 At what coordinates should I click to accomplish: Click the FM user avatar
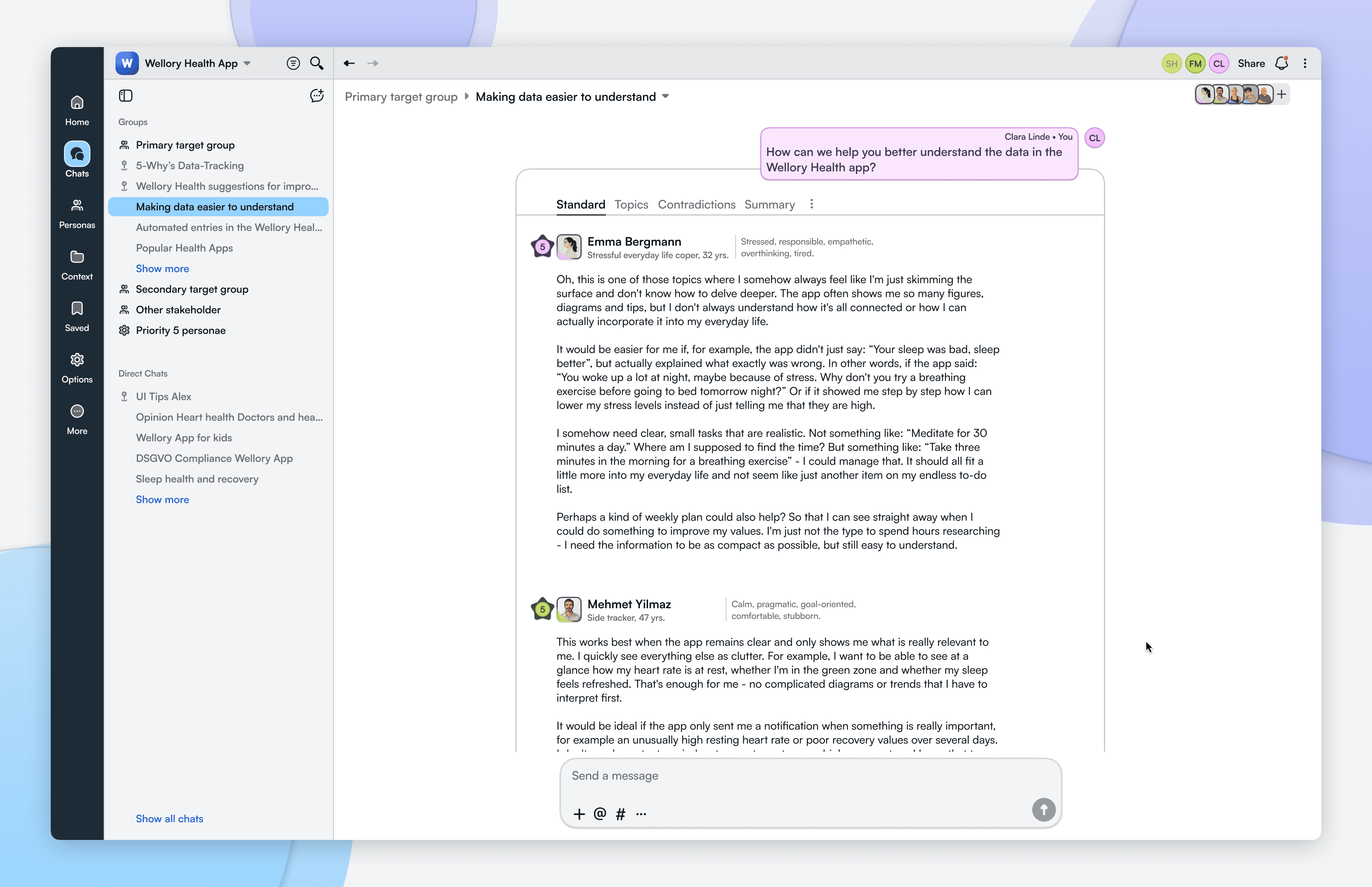[1195, 63]
